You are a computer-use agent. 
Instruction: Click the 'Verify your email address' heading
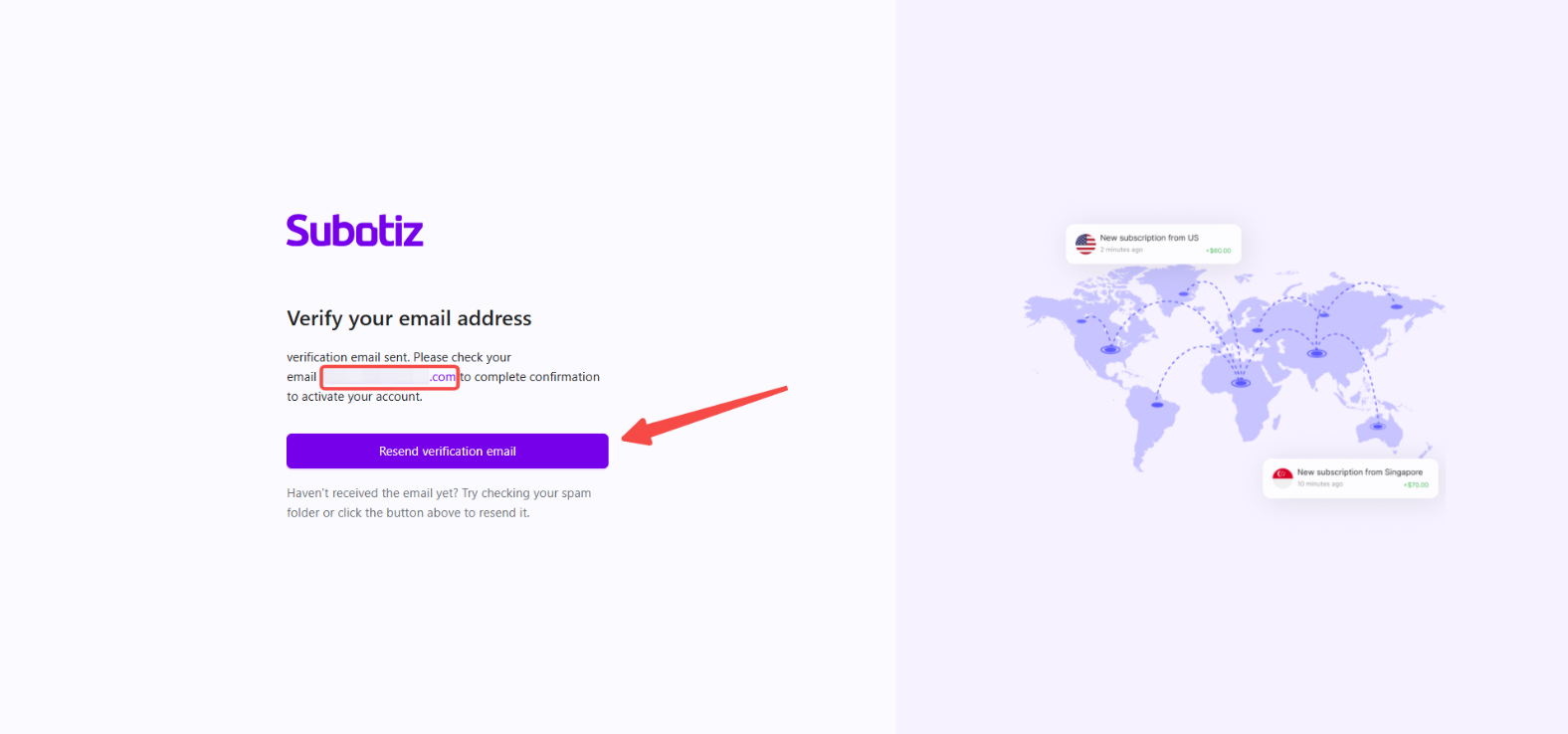[409, 318]
